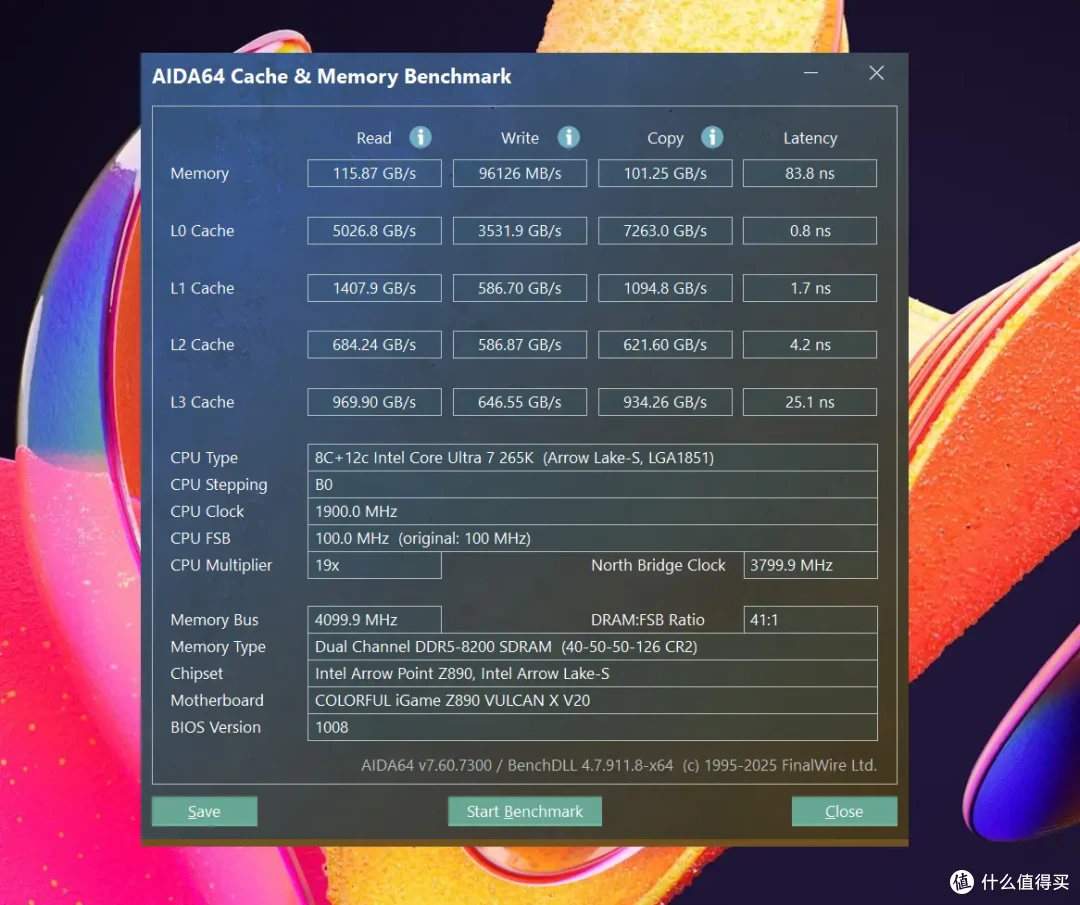Click L2 Cache Write 586.87 GB/s
Screen dimensions: 1080x905
point(520,344)
